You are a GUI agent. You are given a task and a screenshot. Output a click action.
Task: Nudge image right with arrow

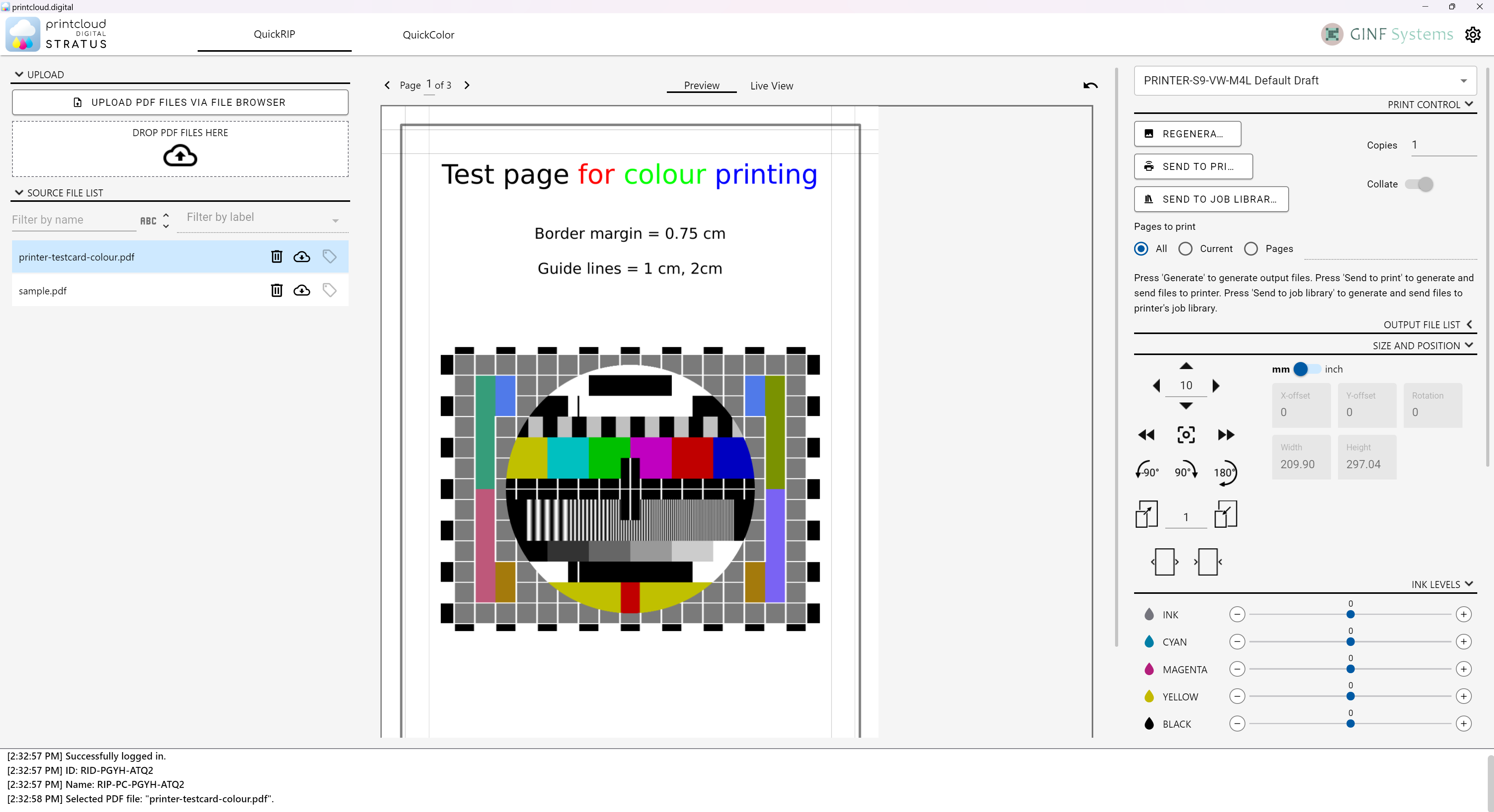(x=1216, y=385)
